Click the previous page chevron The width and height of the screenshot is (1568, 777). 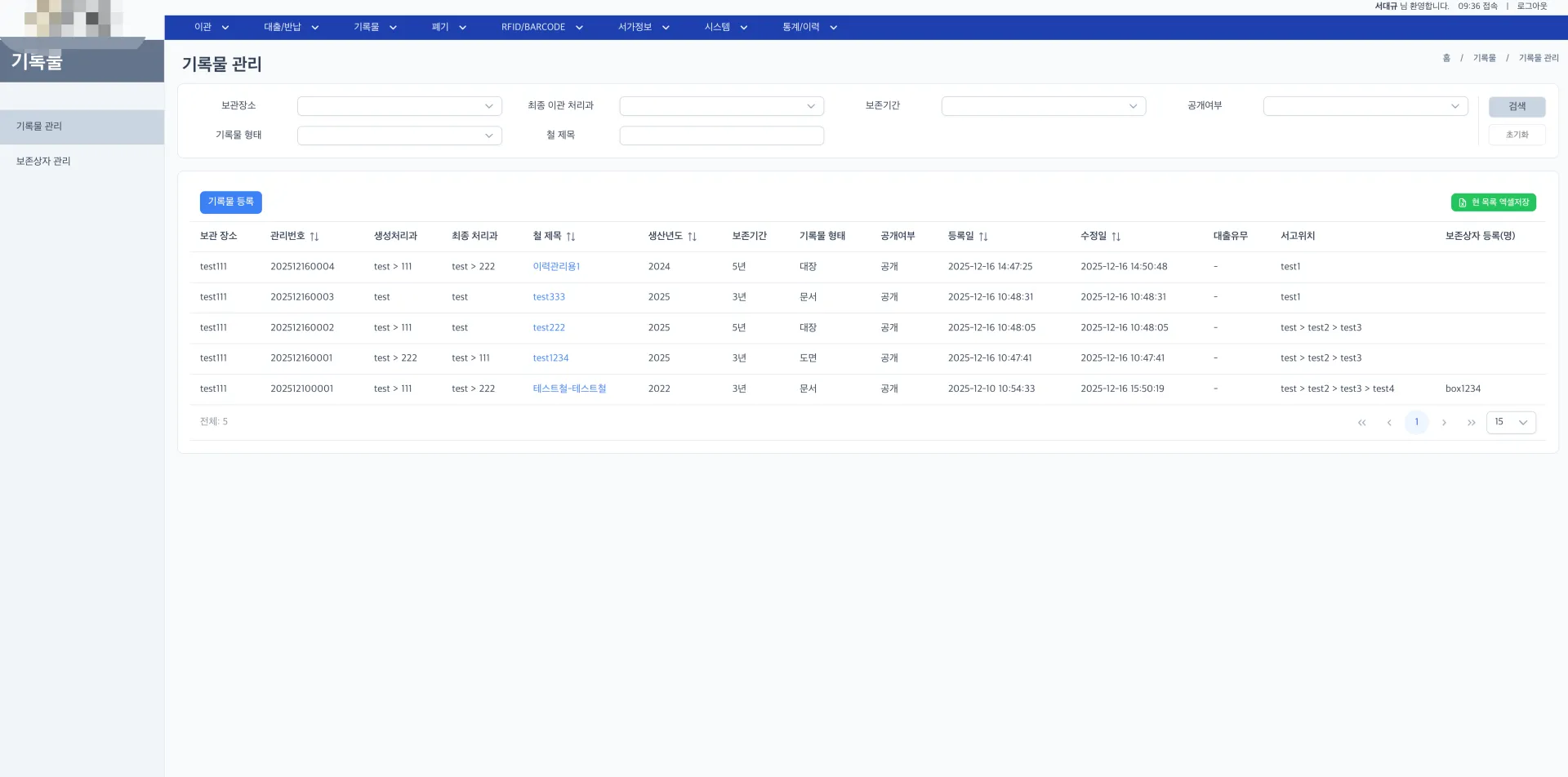[x=1389, y=423]
